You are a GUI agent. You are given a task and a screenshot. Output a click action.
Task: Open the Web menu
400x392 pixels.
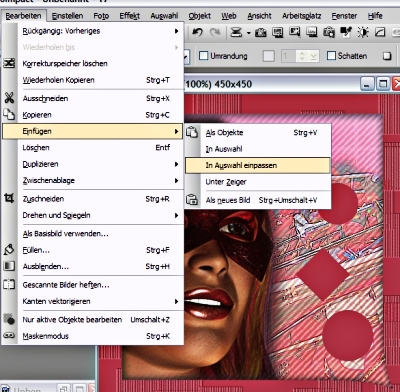click(229, 16)
